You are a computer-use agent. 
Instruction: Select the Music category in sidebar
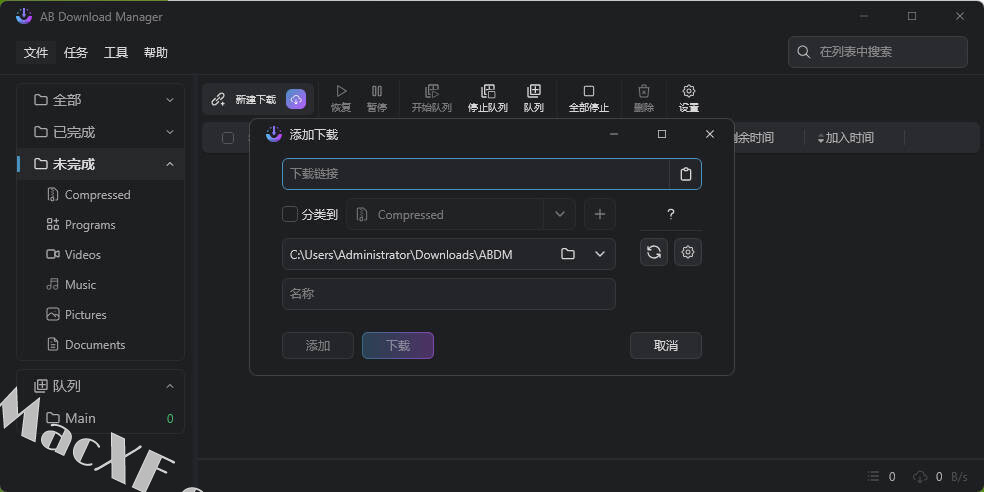click(x=100, y=285)
